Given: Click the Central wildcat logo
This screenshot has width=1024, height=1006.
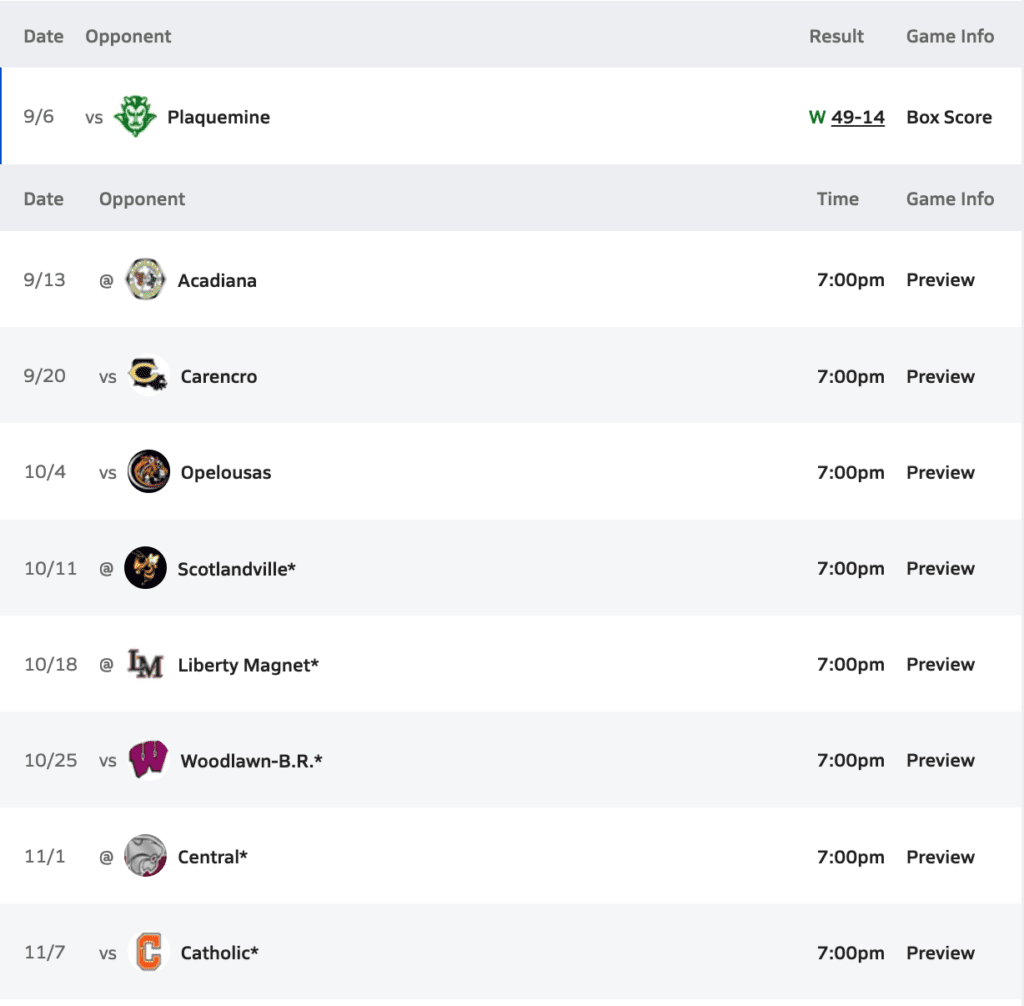Looking at the screenshot, I should pos(145,856).
